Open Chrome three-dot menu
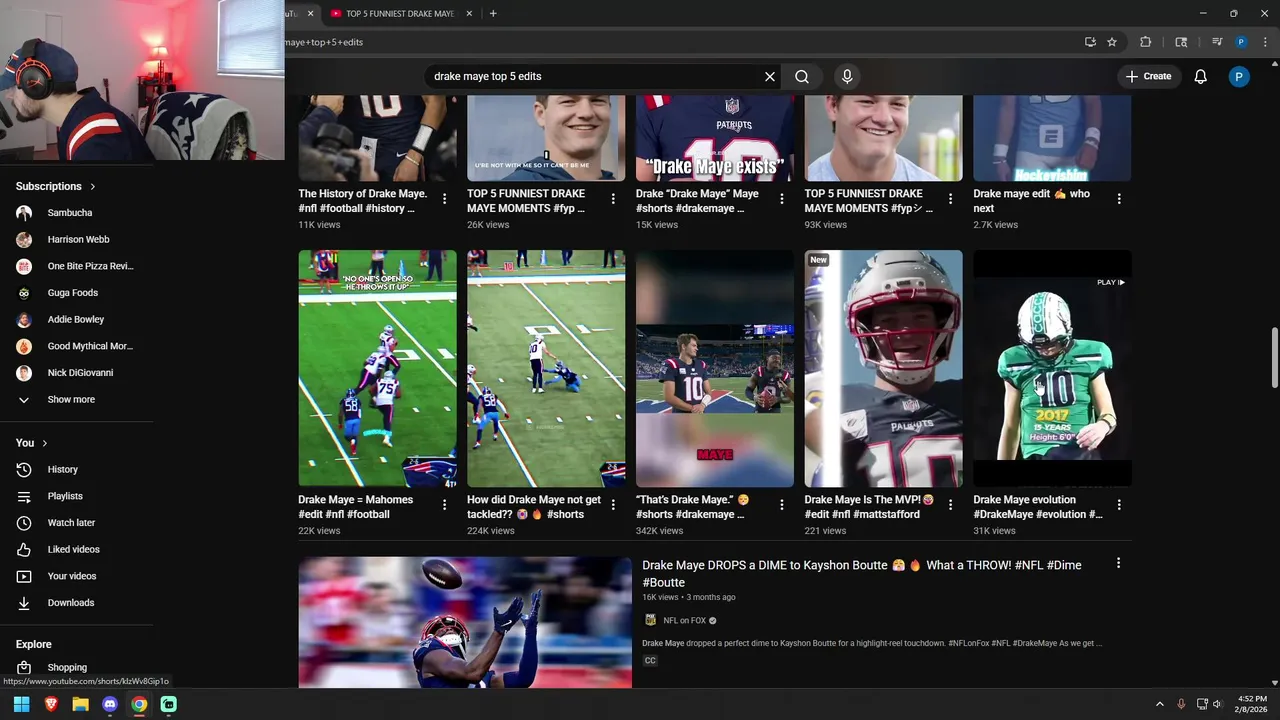Image resolution: width=1280 pixels, height=720 pixels. 1263,42
